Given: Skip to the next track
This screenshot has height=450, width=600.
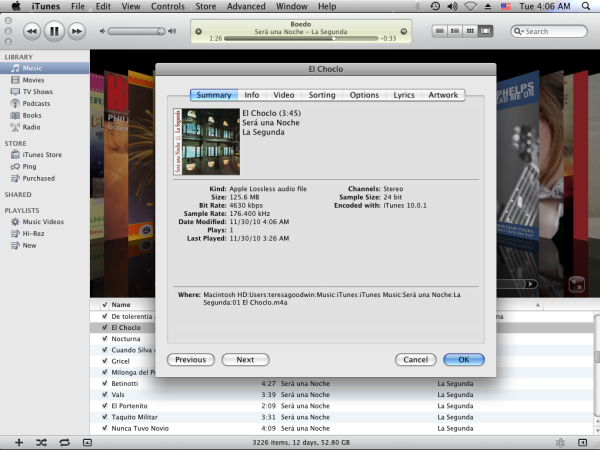Looking at the screenshot, I should pyautogui.click(x=77, y=31).
